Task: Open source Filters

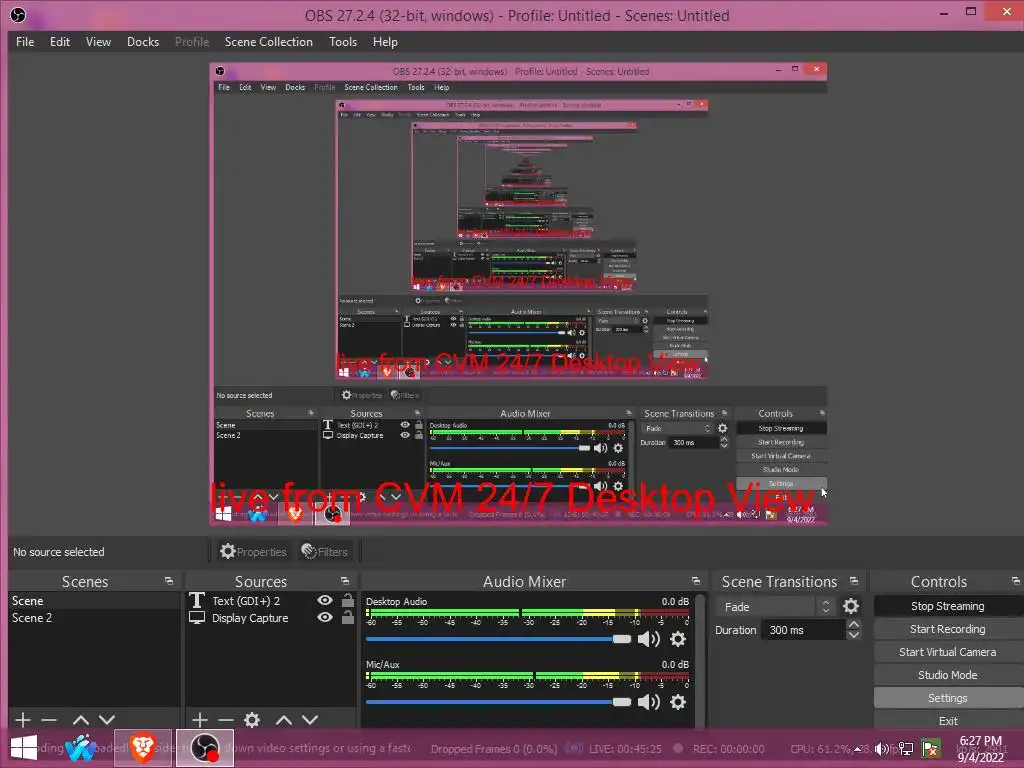Action: [325, 552]
